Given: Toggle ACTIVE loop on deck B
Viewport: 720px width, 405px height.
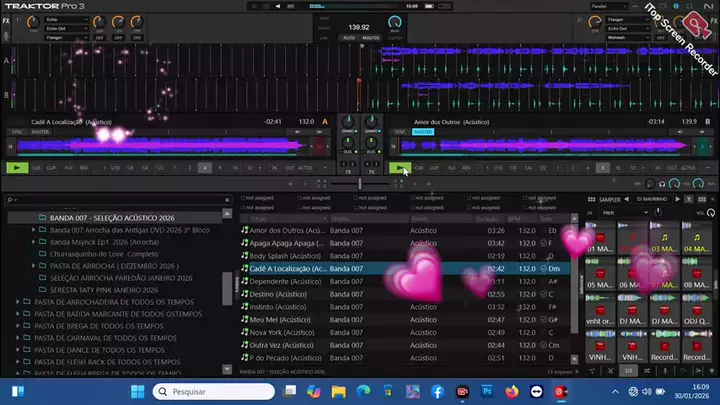Looking at the screenshot, I should [x=688, y=168].
